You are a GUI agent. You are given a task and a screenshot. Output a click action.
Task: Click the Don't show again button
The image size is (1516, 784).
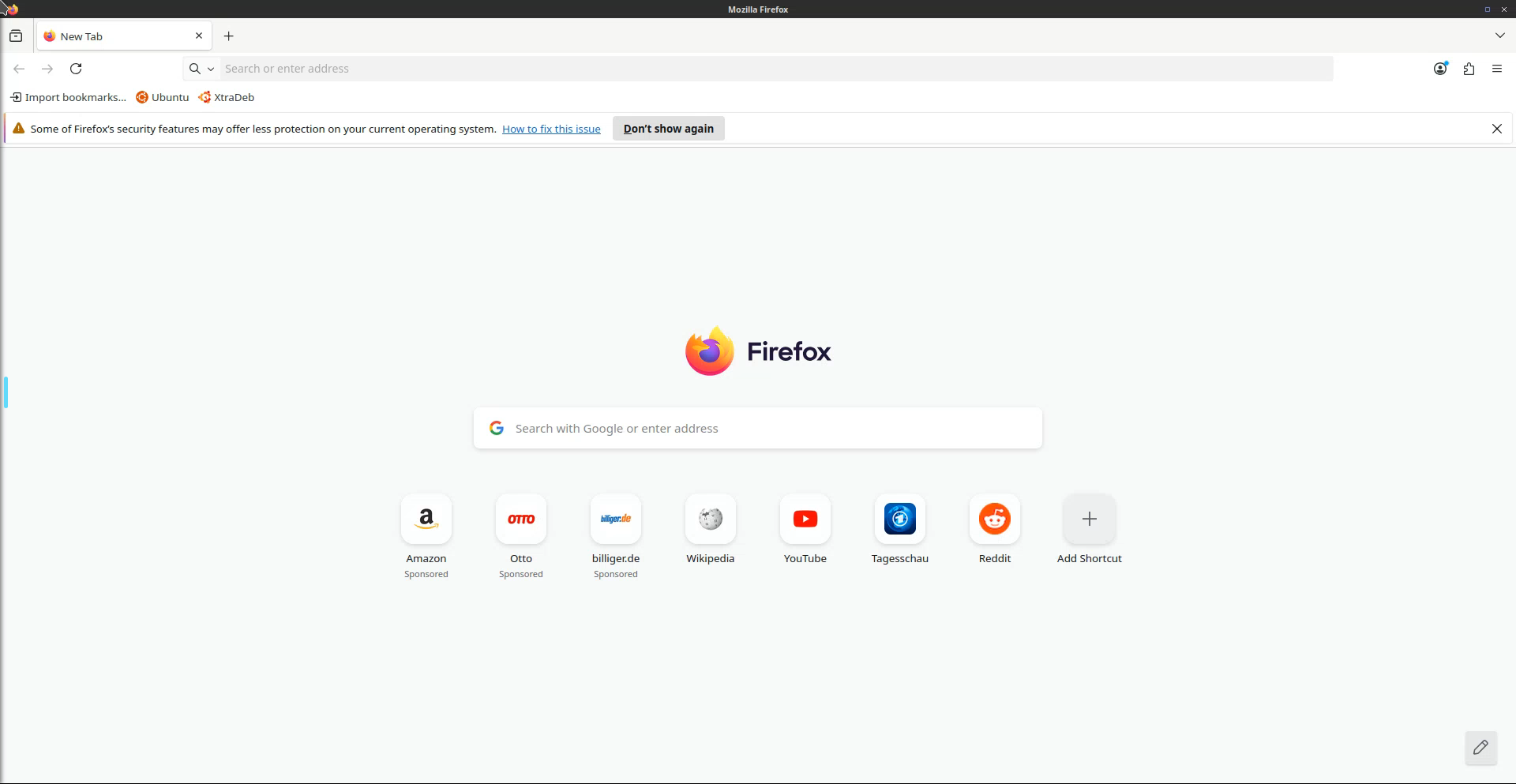[669, 129]
